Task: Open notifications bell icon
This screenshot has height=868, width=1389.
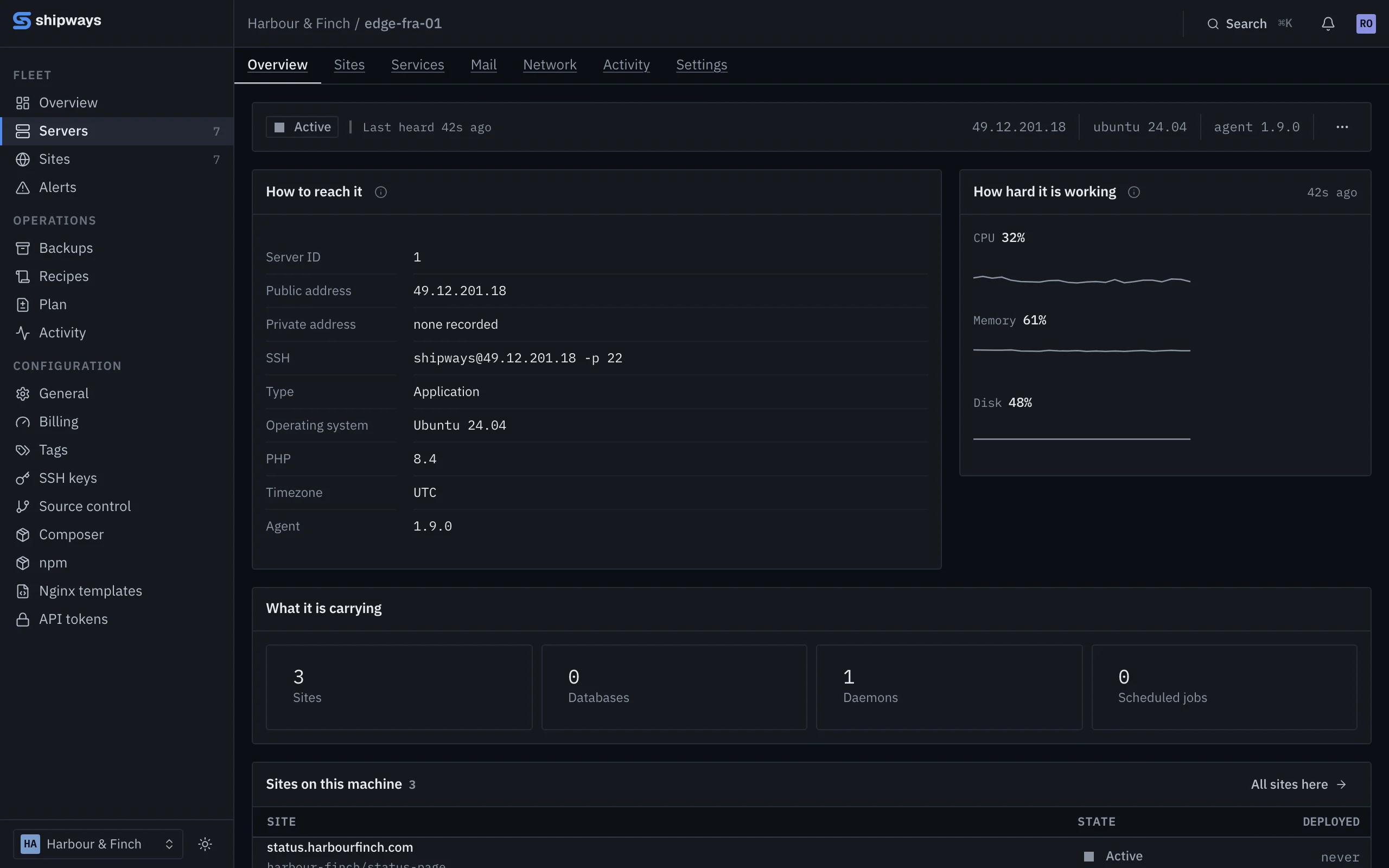Action: coord(1328,23)
